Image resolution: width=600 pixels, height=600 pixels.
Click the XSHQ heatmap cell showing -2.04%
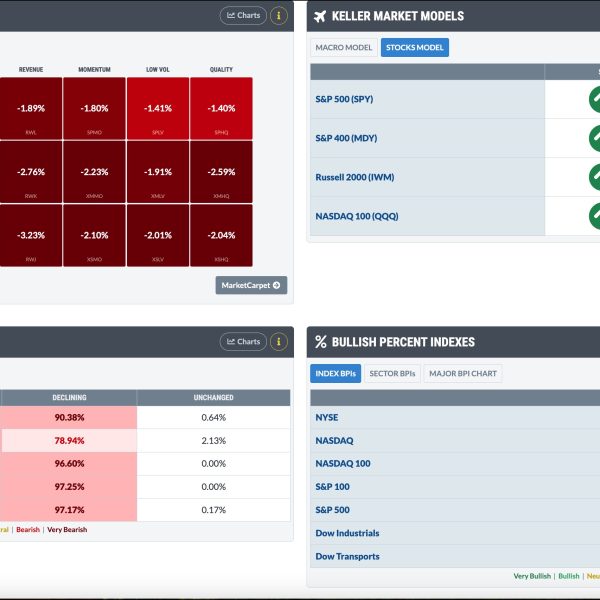(x=221, y=235)
